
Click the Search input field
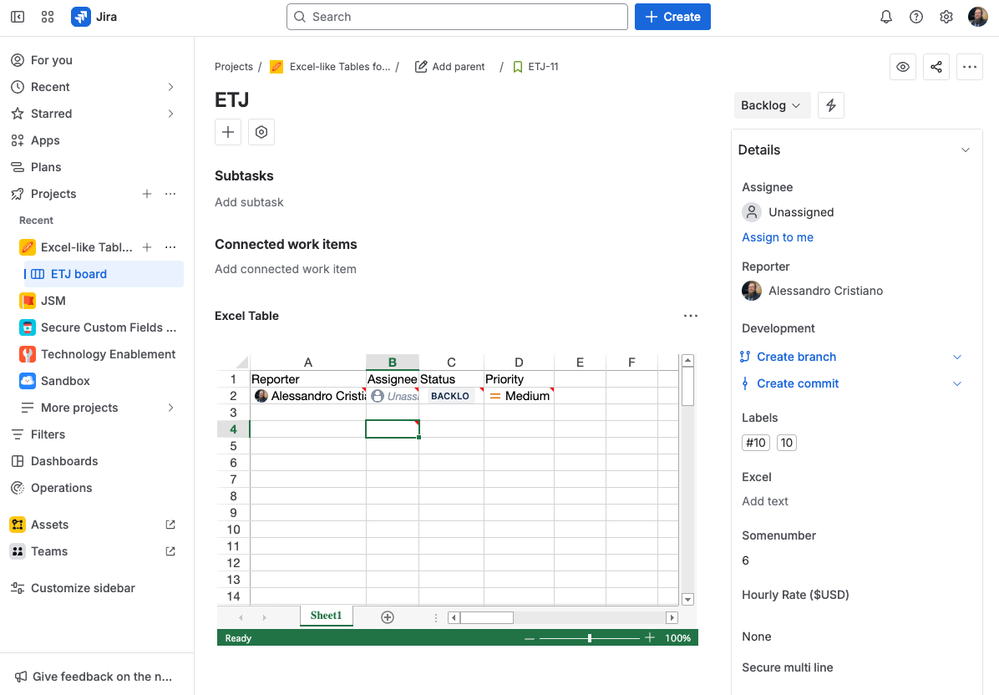pyautogui.click(x=457, y=17)
